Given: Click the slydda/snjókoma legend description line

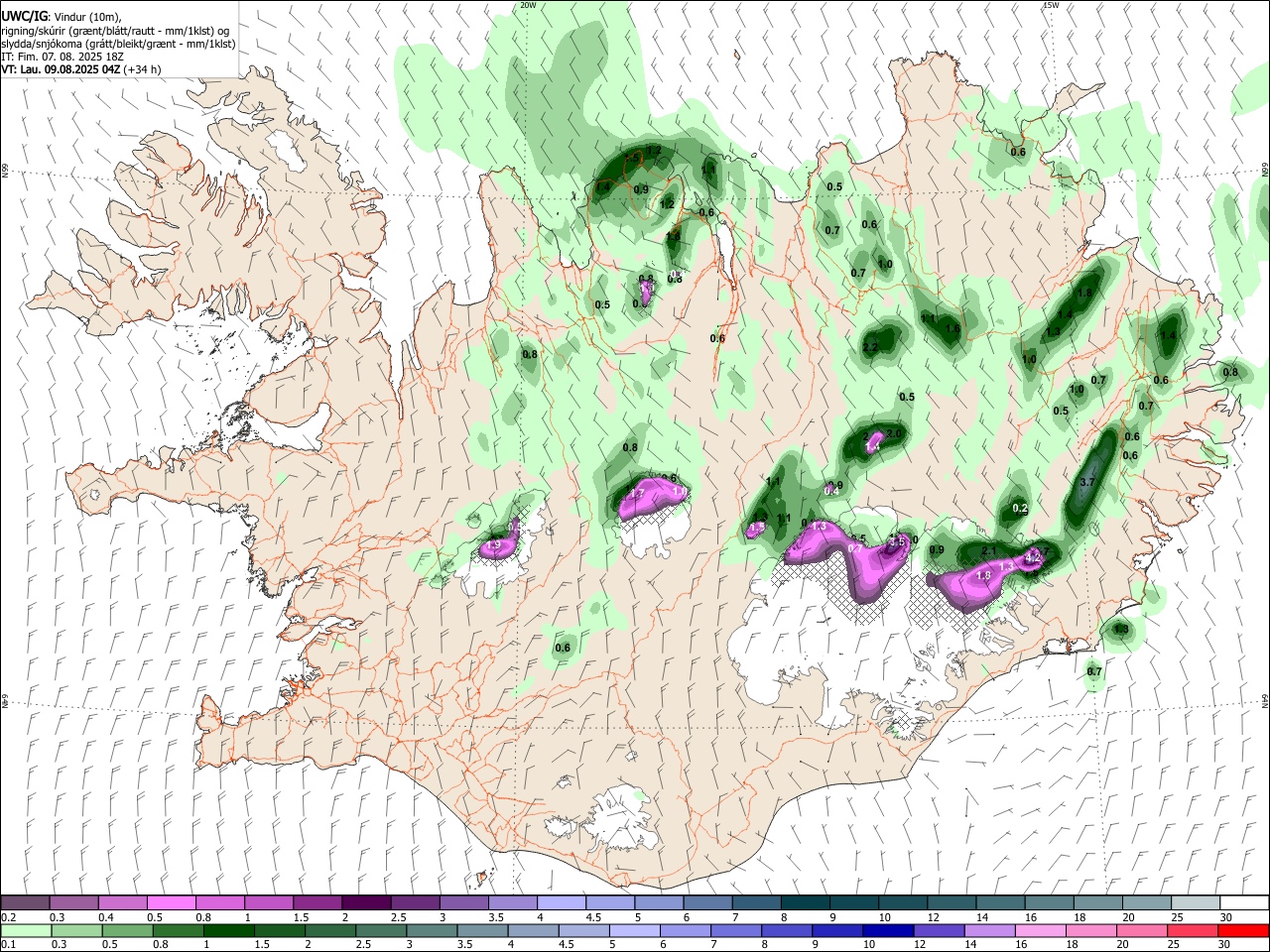Looking at the screenshot, I should pyautogui.click(x=118, y=44).
